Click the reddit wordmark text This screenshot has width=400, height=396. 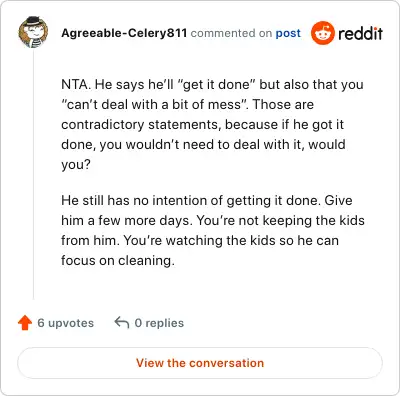click(x=360, y=34)
